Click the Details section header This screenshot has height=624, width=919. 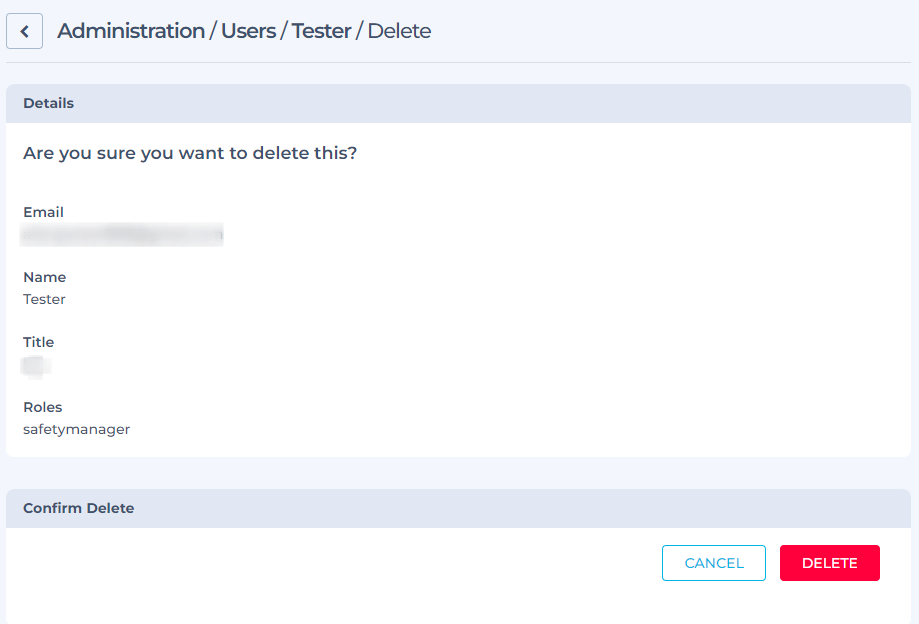coord(458,103)
